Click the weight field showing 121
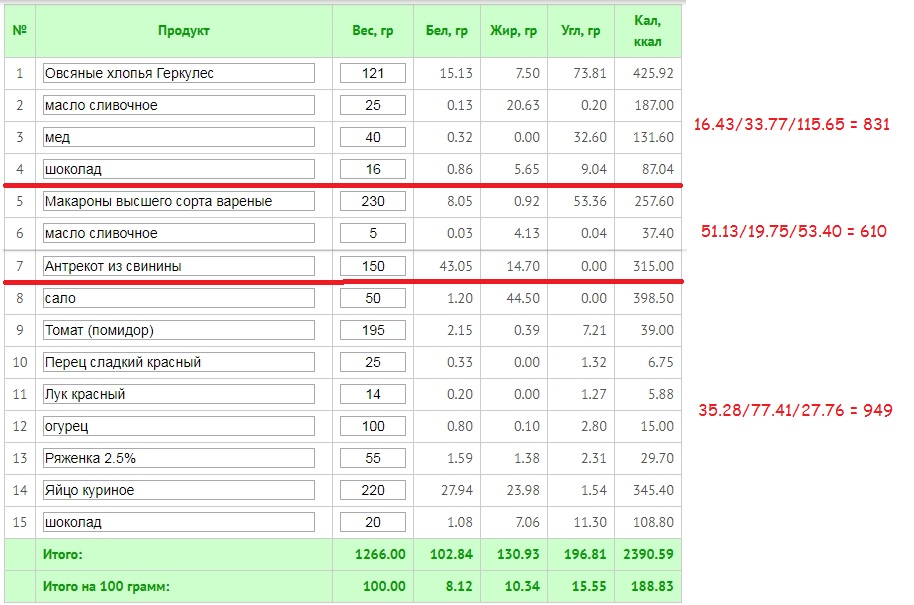Image resolution: width=914 pixels, height=605 pixels. coord(373,73)
